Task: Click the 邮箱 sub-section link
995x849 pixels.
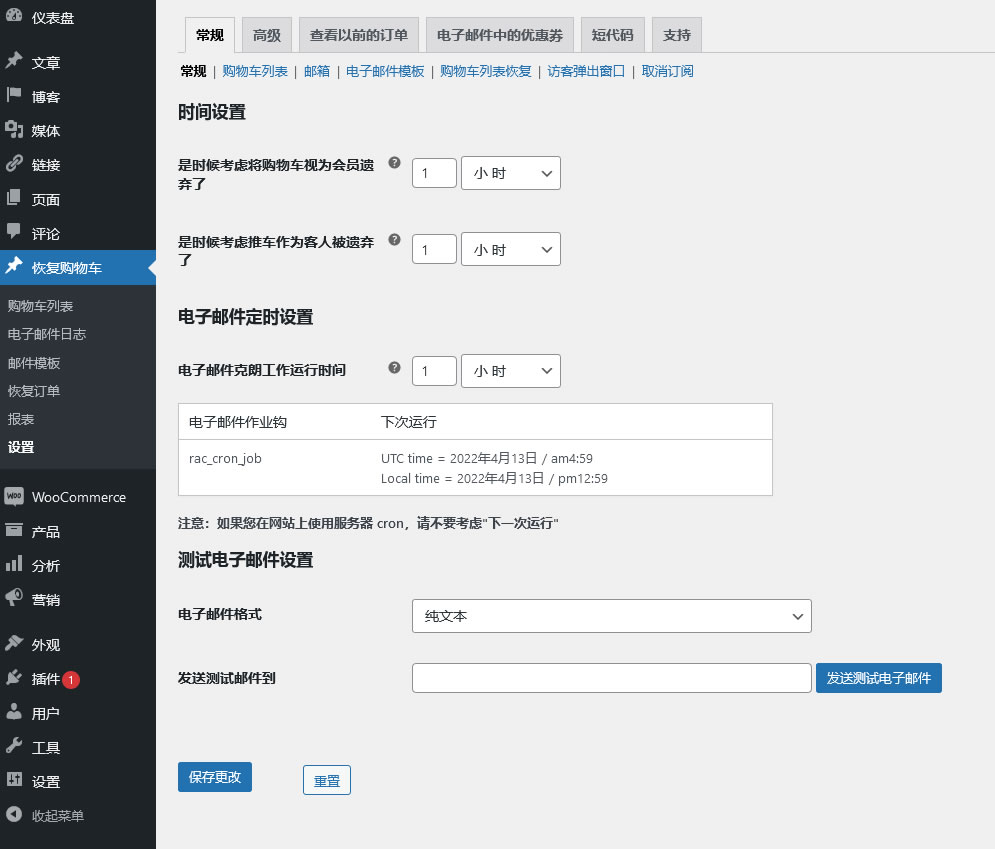Action: (317, 71)
